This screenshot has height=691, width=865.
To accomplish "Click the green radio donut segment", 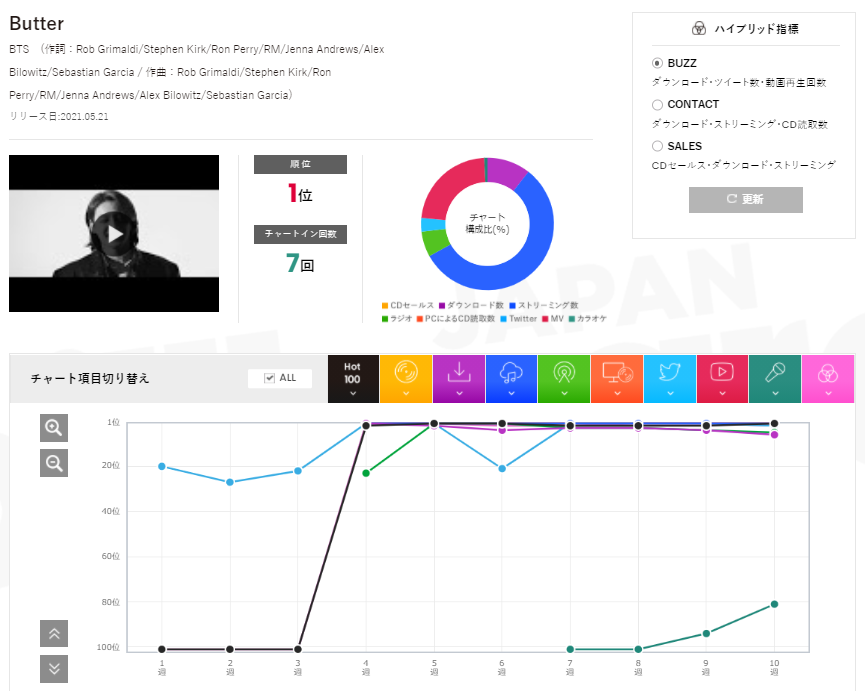I will click(435, 242).
